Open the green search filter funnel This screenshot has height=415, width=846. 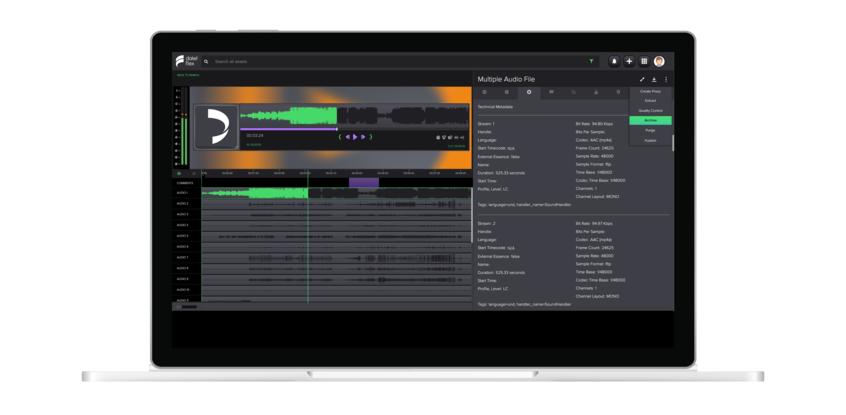[591, 62]
